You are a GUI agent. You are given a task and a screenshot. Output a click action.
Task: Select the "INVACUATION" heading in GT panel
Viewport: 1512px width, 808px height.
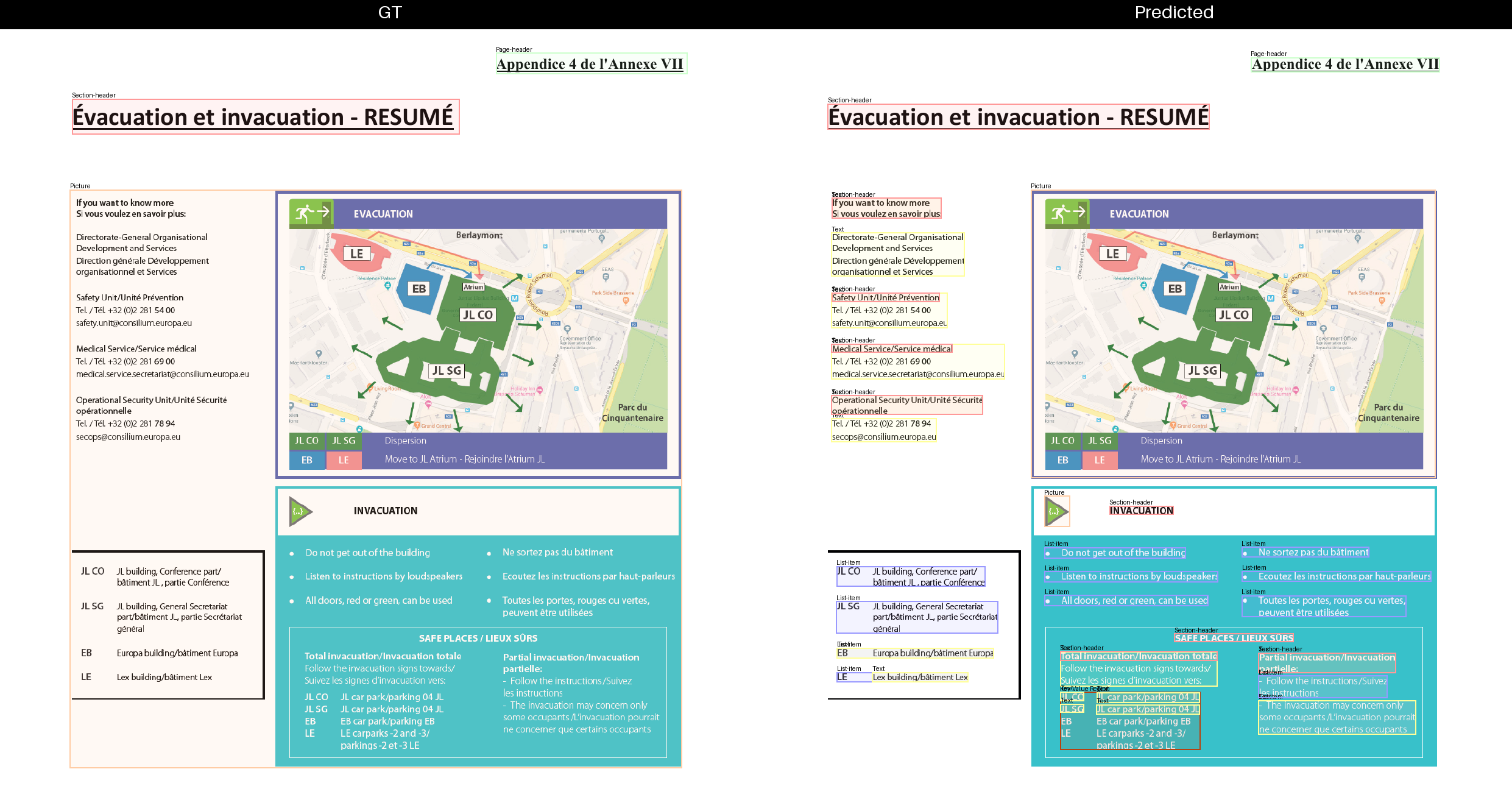click(386, 511)
